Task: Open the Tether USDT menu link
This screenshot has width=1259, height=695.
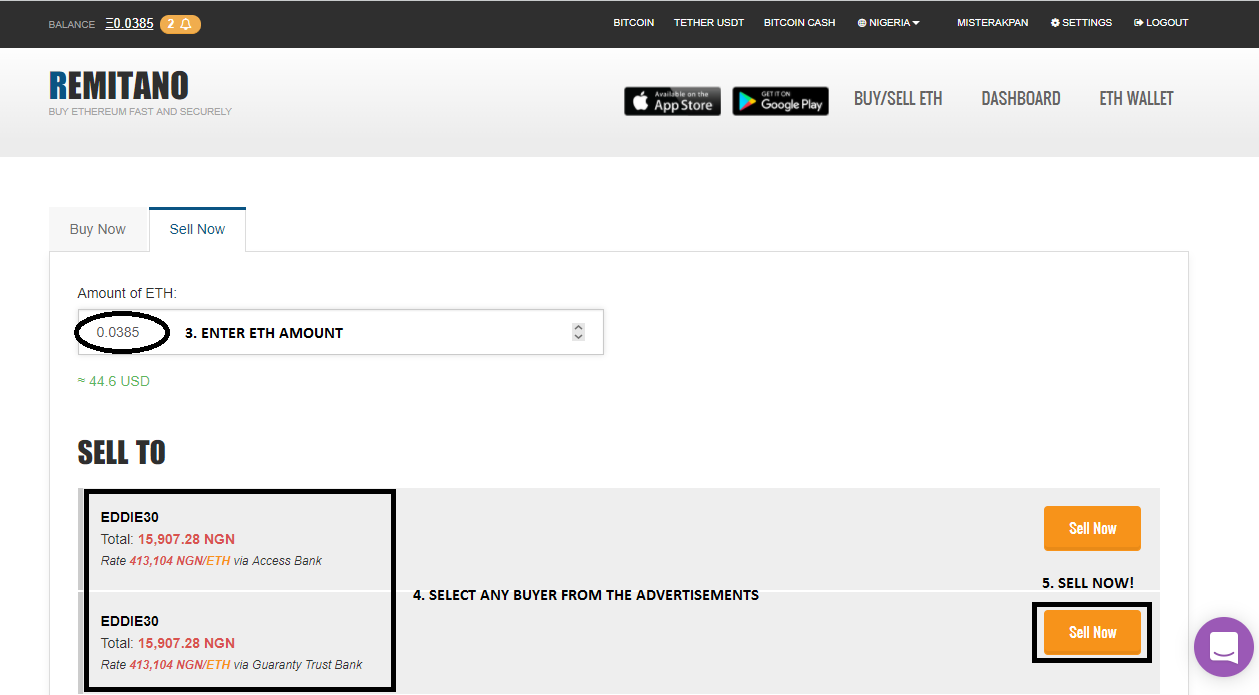Action: tap(709, 23)
